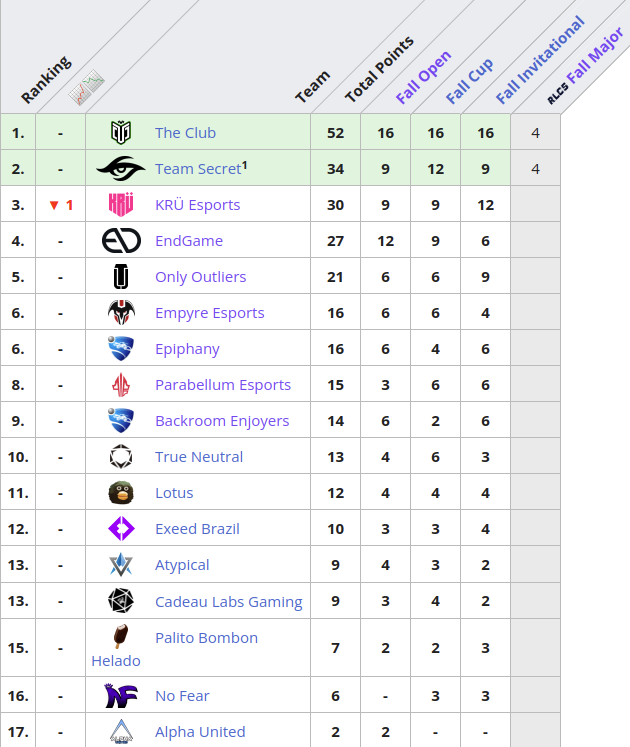Open the No Fear link
Viewport: 630px width, 747px height.
point(182,696)
